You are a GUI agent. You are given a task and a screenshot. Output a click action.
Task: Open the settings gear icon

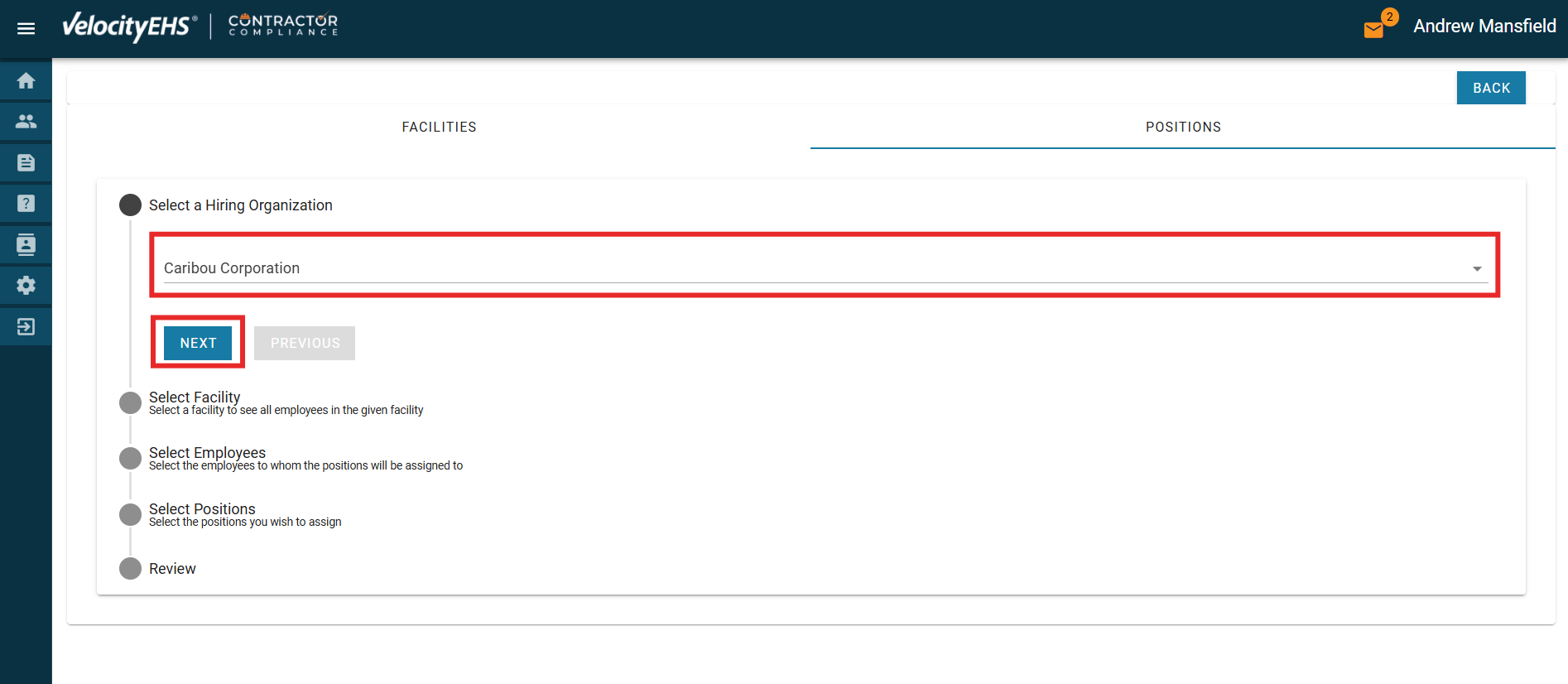click(26, 286)
